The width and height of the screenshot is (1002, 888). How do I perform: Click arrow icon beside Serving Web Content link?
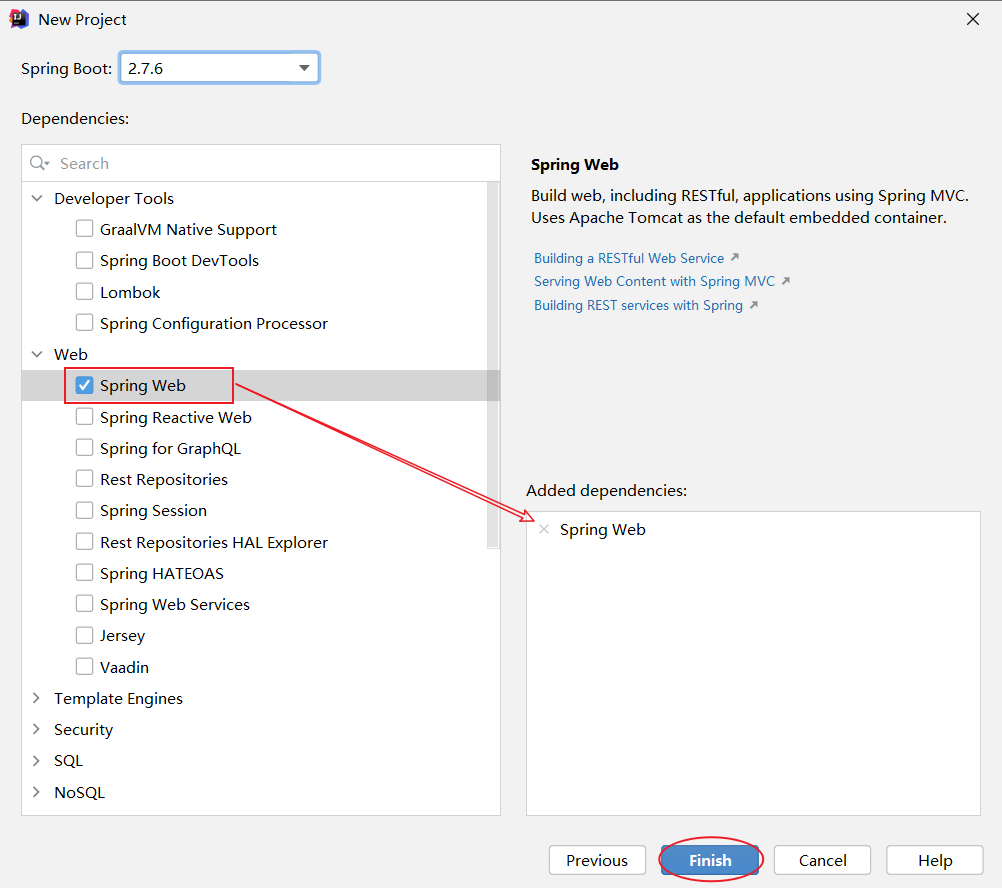[786, 282]
